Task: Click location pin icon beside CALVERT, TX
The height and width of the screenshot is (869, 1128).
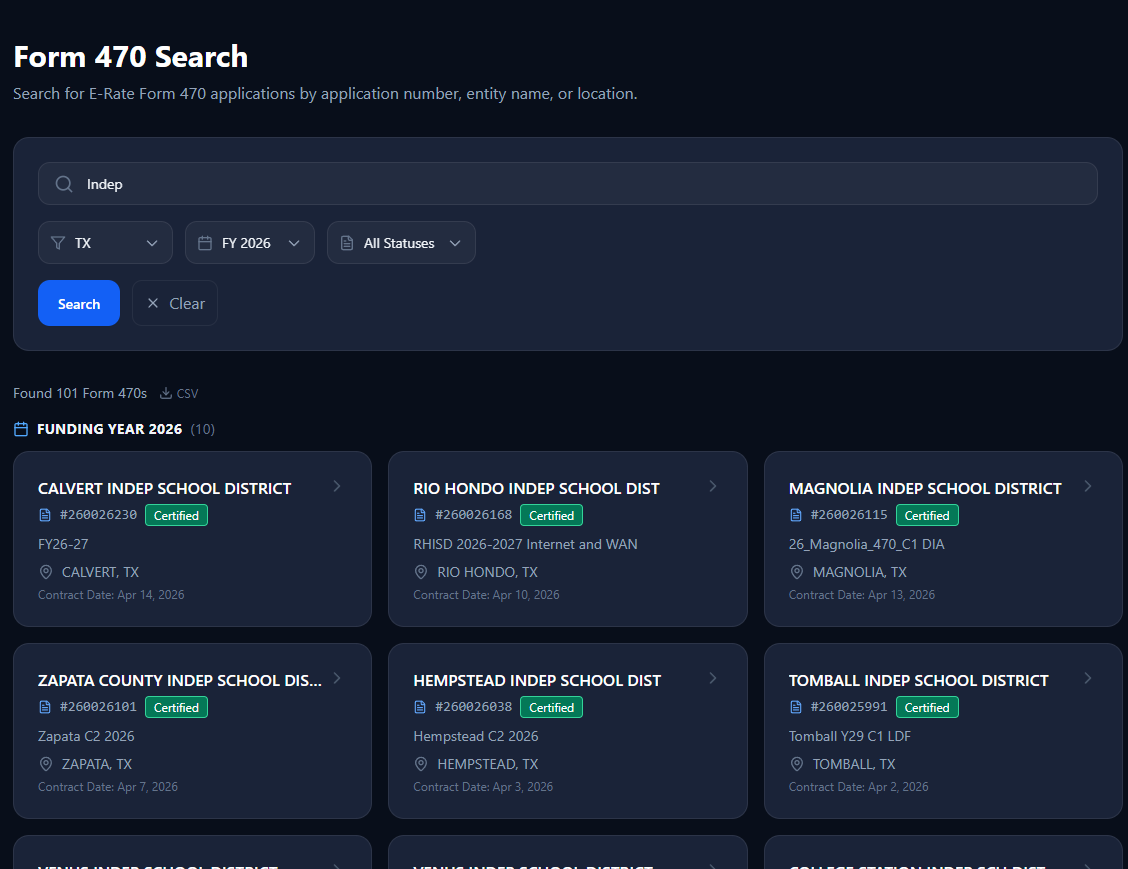Action: [46, 572]
